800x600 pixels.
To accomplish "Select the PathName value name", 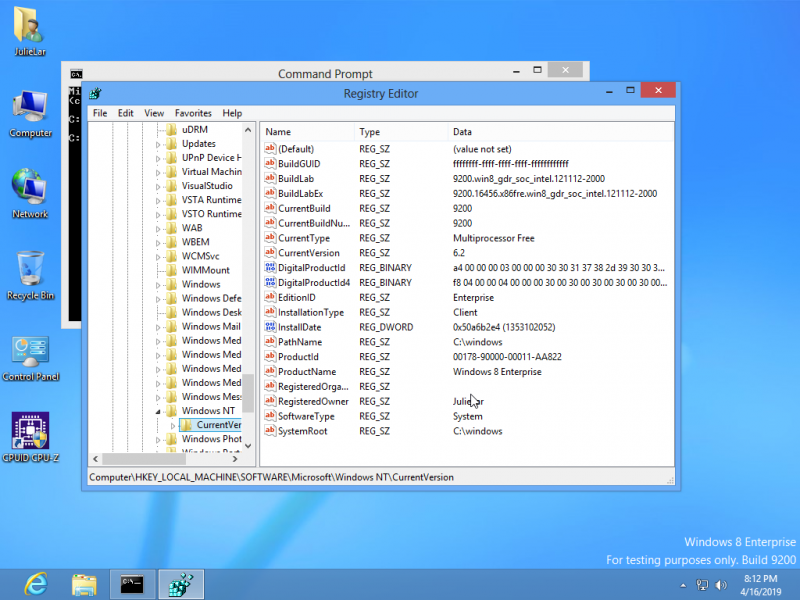I will pyautogui.click(x=299, y=342).
